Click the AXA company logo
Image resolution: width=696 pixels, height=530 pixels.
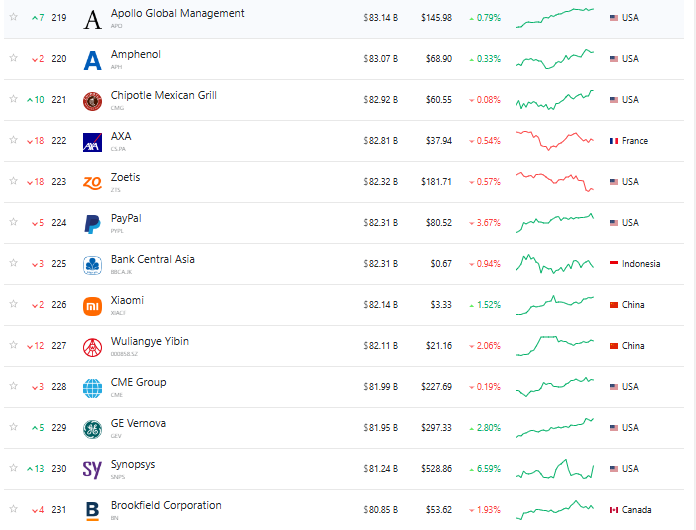tap(92, 142)
